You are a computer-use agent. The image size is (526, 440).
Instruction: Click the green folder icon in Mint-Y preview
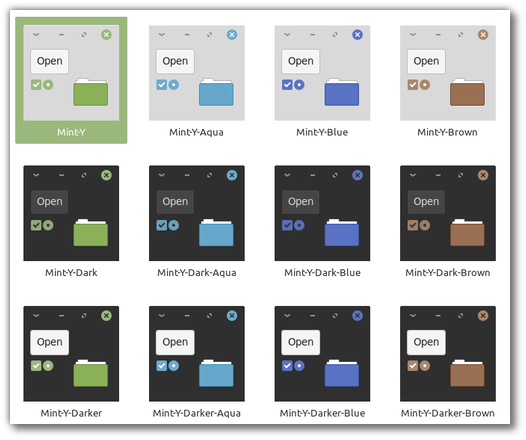point(91,92)
